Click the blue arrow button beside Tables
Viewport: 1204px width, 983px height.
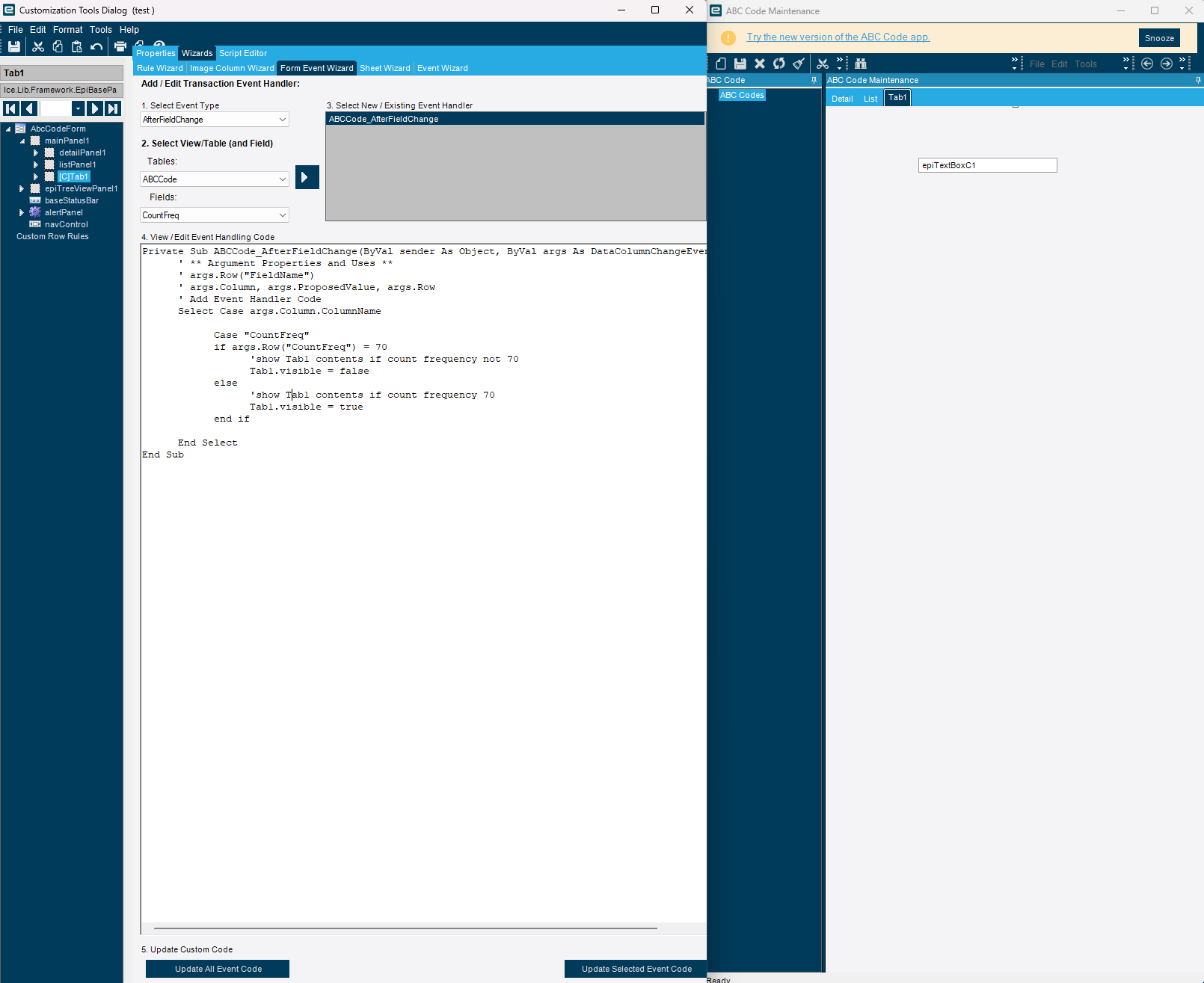(307, 177)
